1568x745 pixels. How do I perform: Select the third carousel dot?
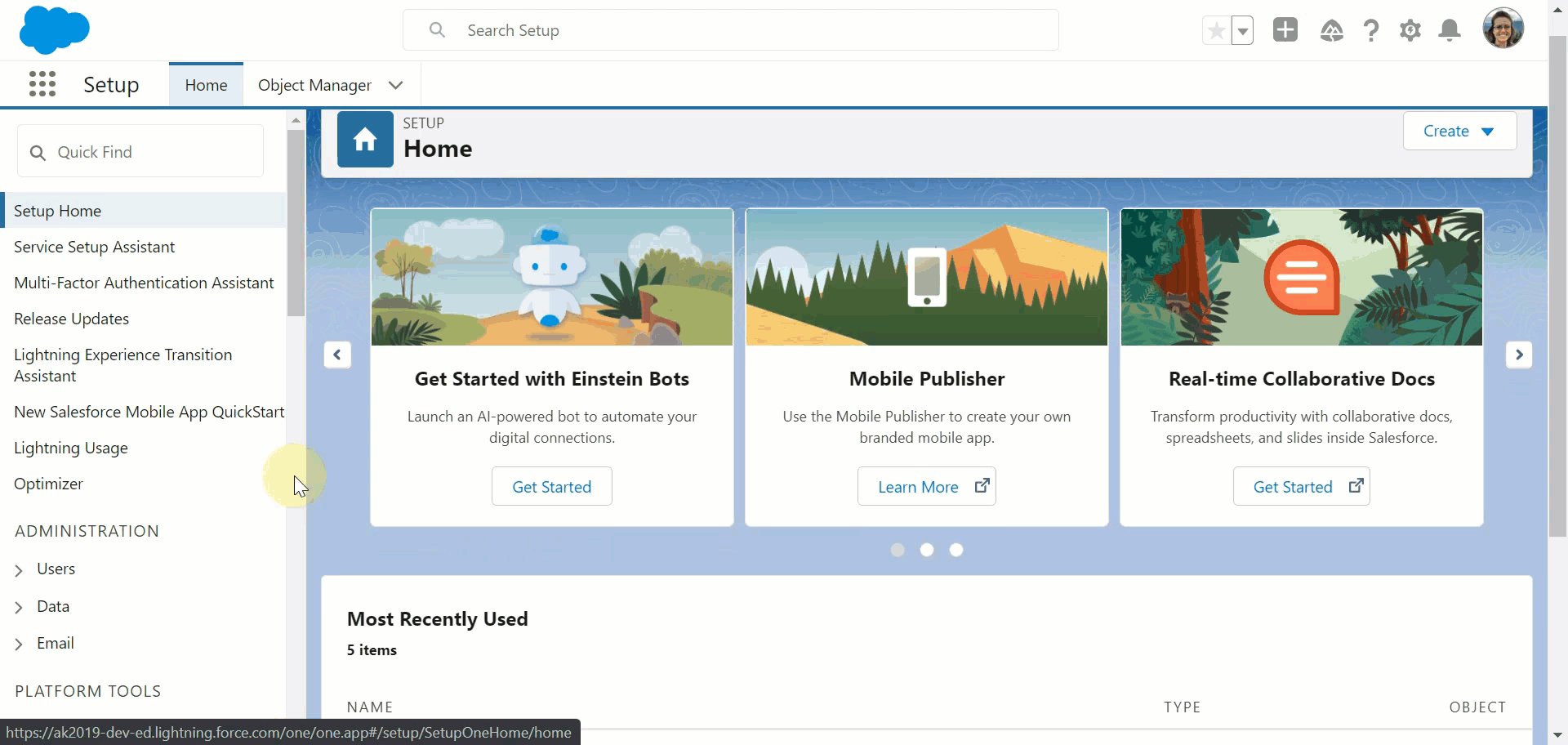coord(956,550)
